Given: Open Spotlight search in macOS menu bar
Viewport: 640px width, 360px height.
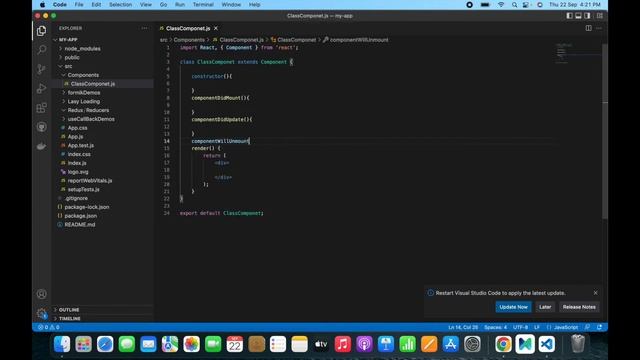Looking at the screenshot, I should 514,4.
